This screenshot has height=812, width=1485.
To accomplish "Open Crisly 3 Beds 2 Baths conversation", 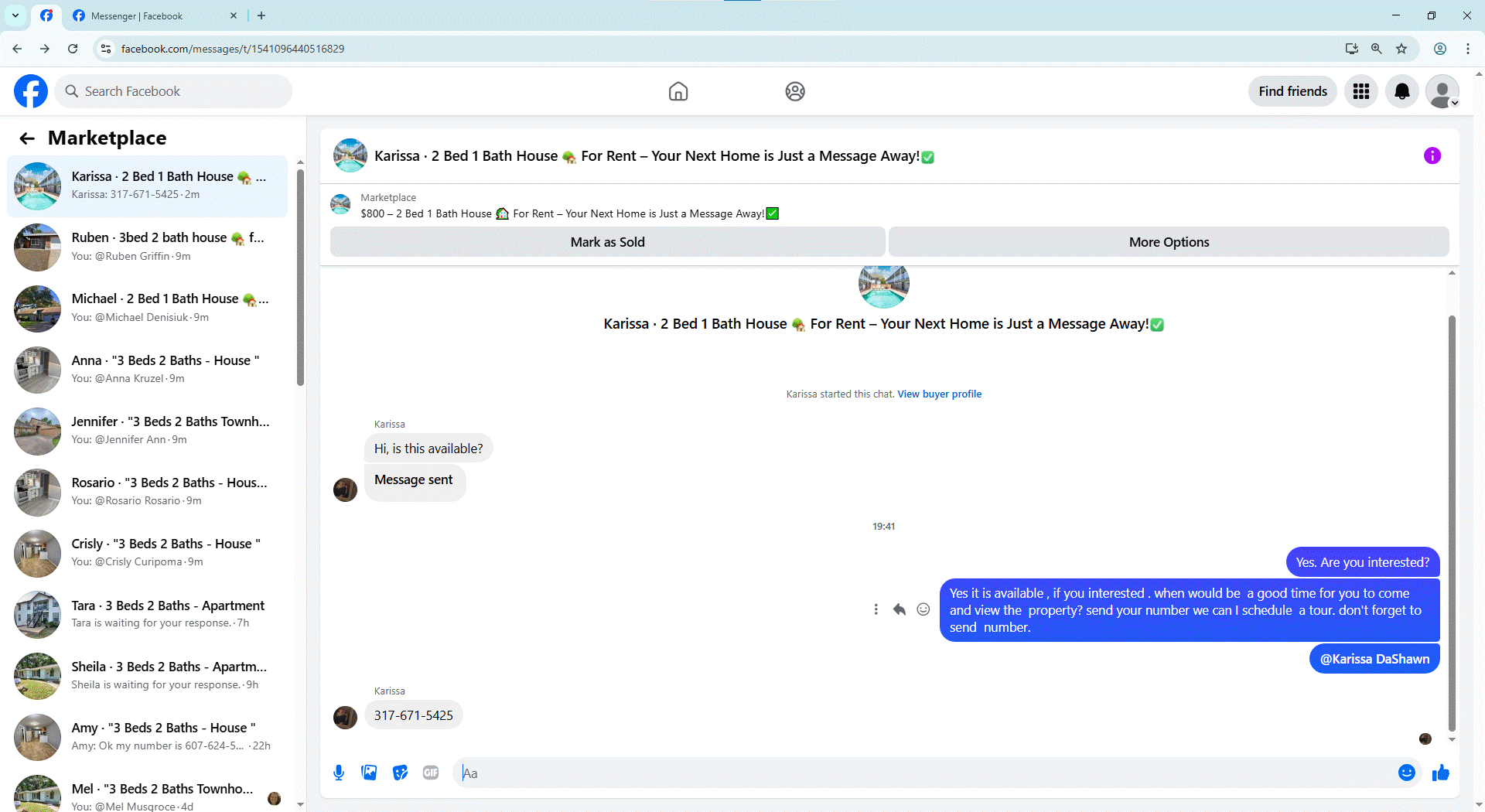I will point(147,553).
